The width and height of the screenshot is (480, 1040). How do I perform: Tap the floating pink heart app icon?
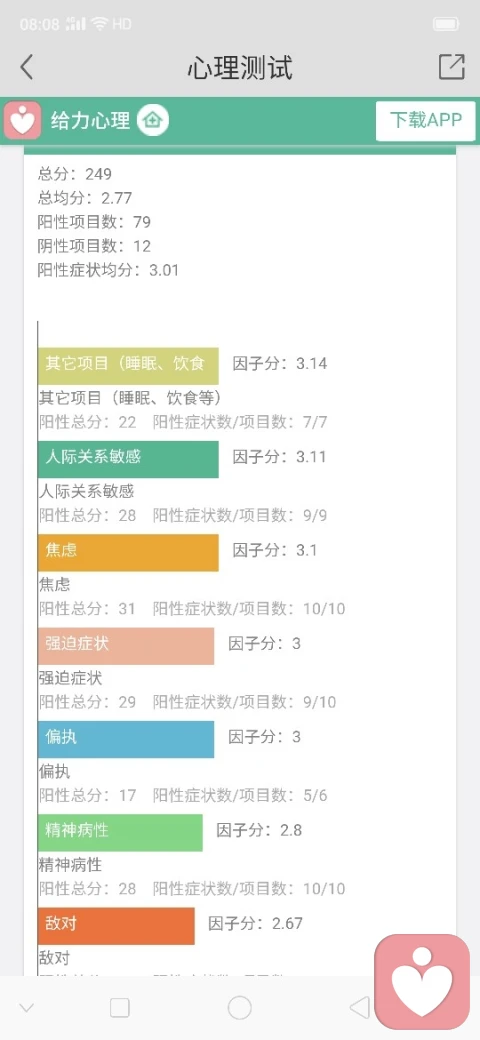click(422, 982)
